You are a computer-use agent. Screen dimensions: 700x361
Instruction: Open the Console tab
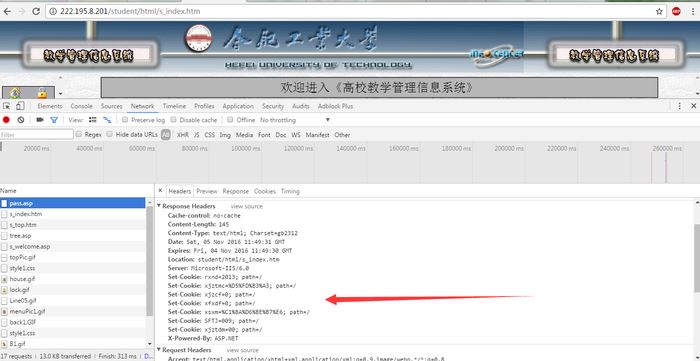coord(82,106)
